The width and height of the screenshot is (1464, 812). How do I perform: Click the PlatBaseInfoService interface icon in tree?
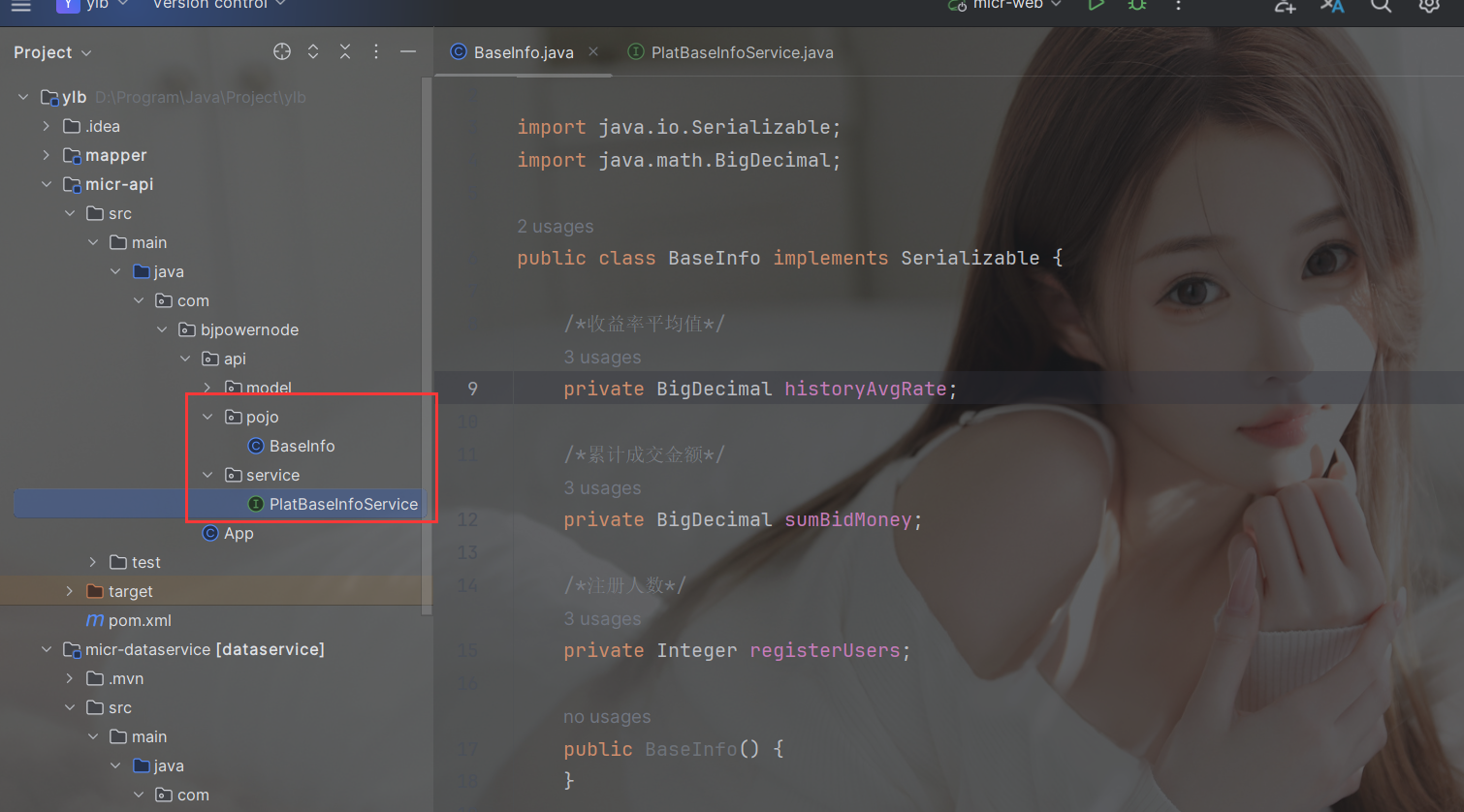pos(256,504)
